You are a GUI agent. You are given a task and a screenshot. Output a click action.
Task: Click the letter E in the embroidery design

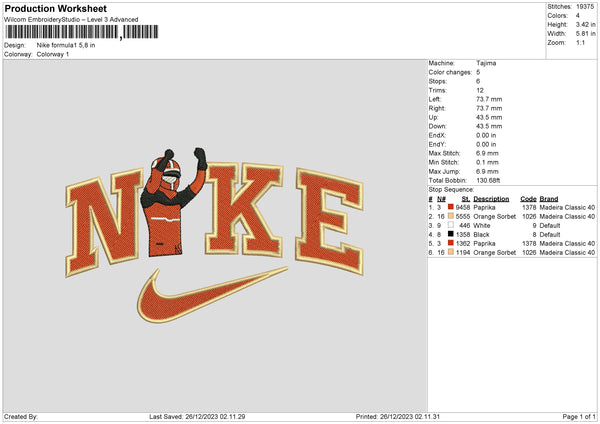click(x=329, y=221)
